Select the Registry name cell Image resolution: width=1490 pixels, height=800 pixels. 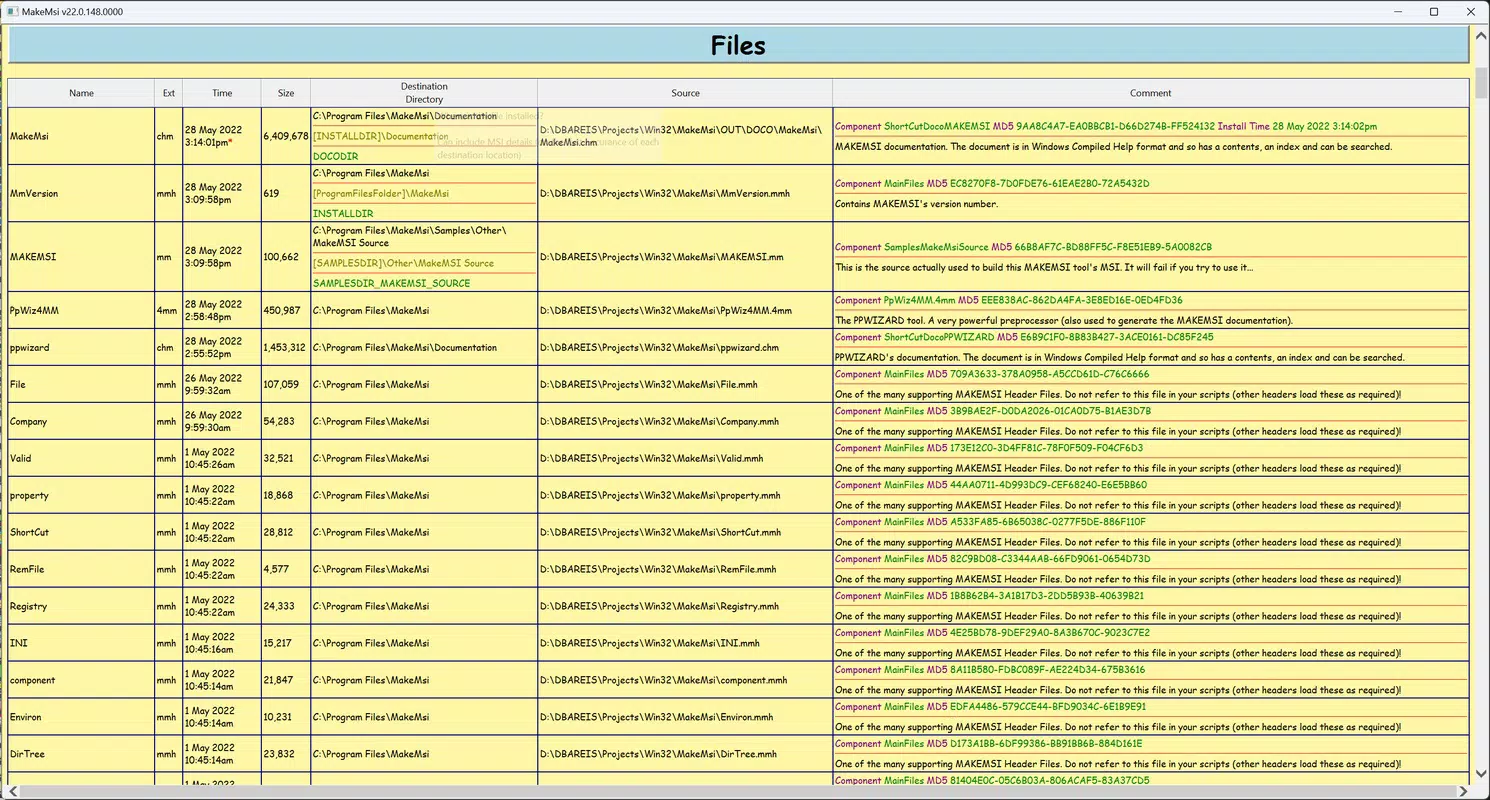[81, 606]
